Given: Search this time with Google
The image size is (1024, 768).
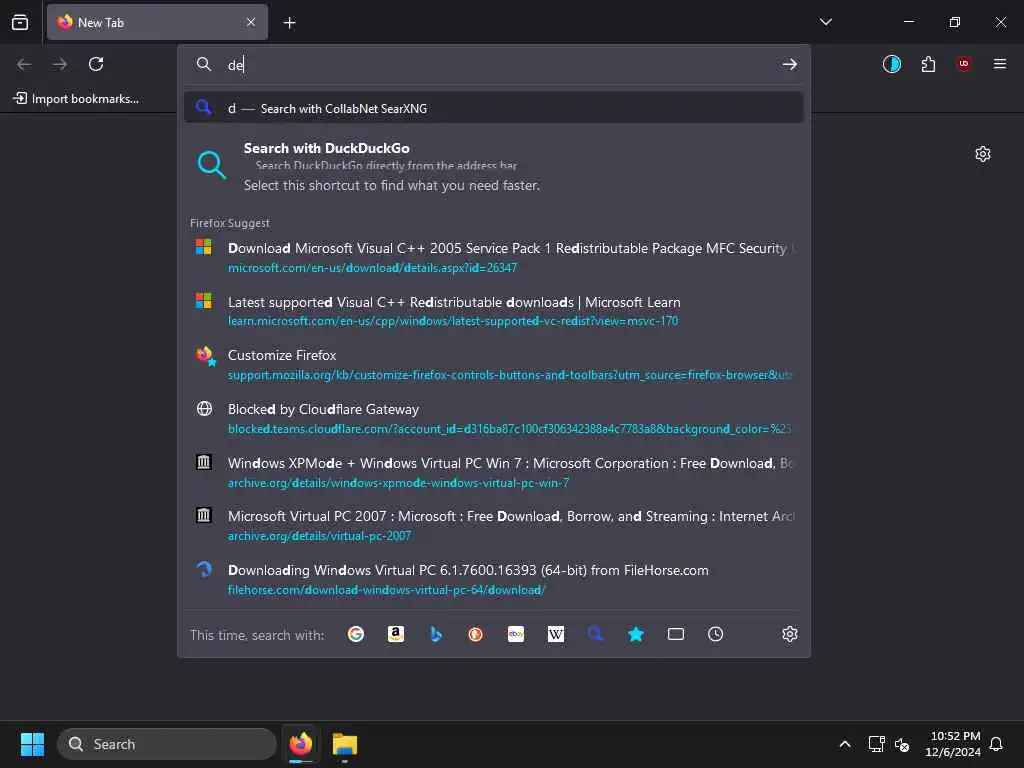Looking at the screenshot, I should (356, 634).
